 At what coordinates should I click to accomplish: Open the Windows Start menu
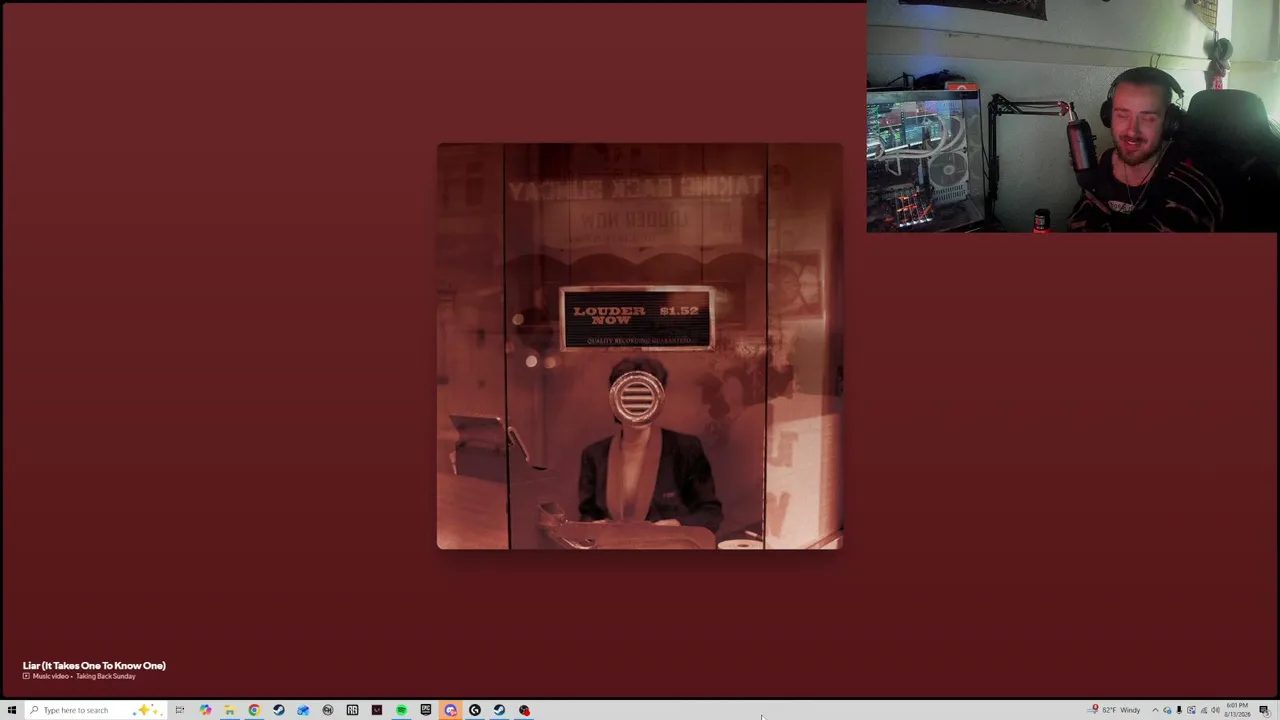coord(12,710)
